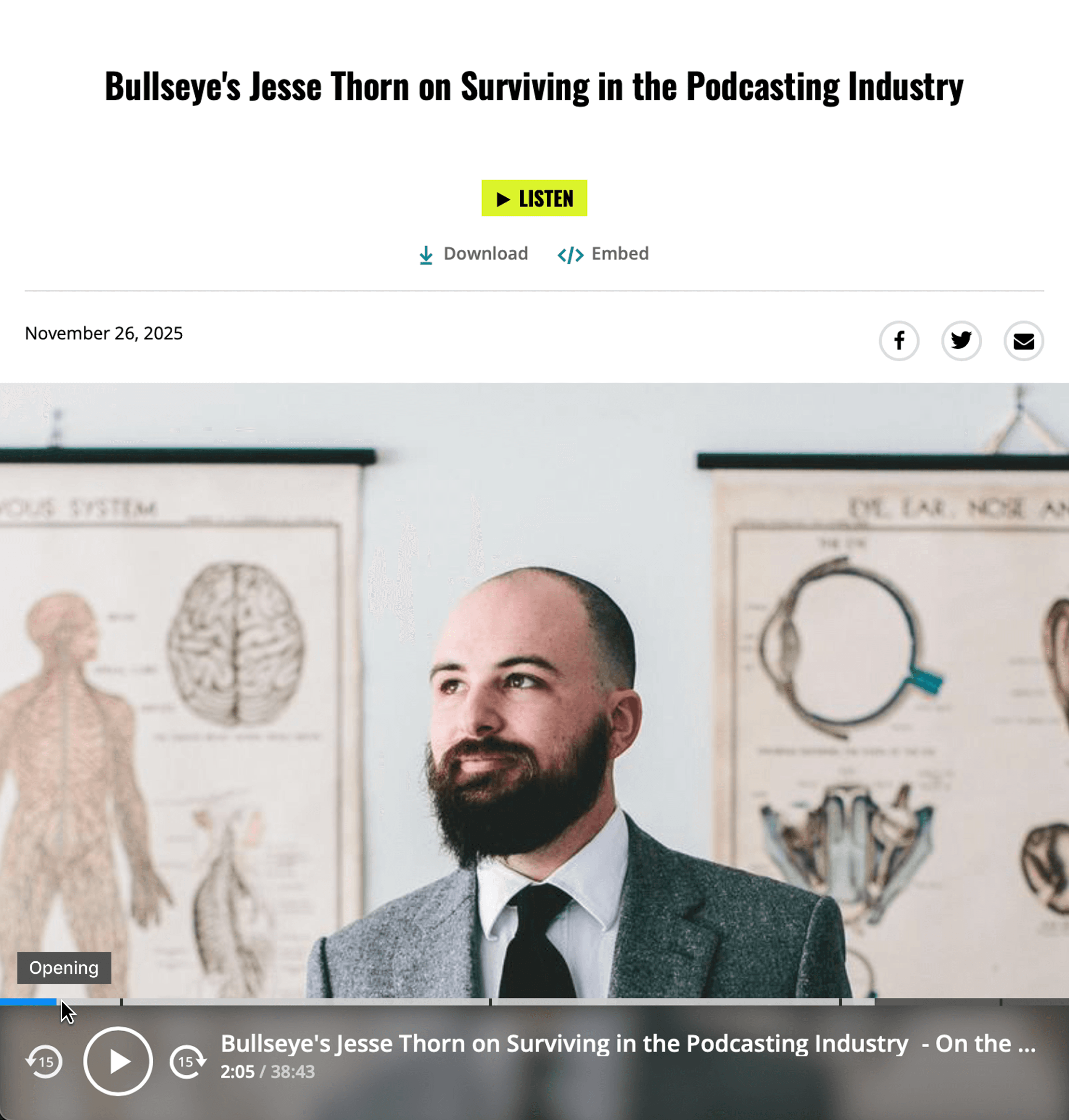The image size is (1069, 1120).
Task: Click the Embed code brackets icon
Action: tap(570, 255)
